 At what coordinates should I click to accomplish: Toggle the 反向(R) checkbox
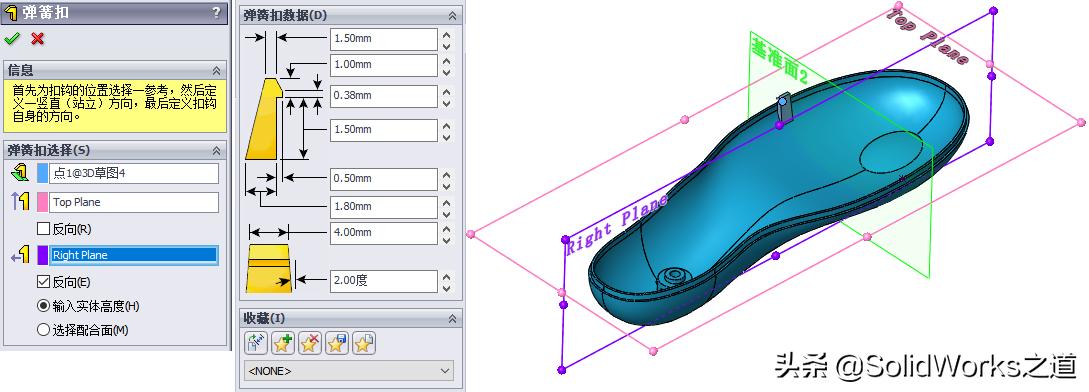point(43,229)
